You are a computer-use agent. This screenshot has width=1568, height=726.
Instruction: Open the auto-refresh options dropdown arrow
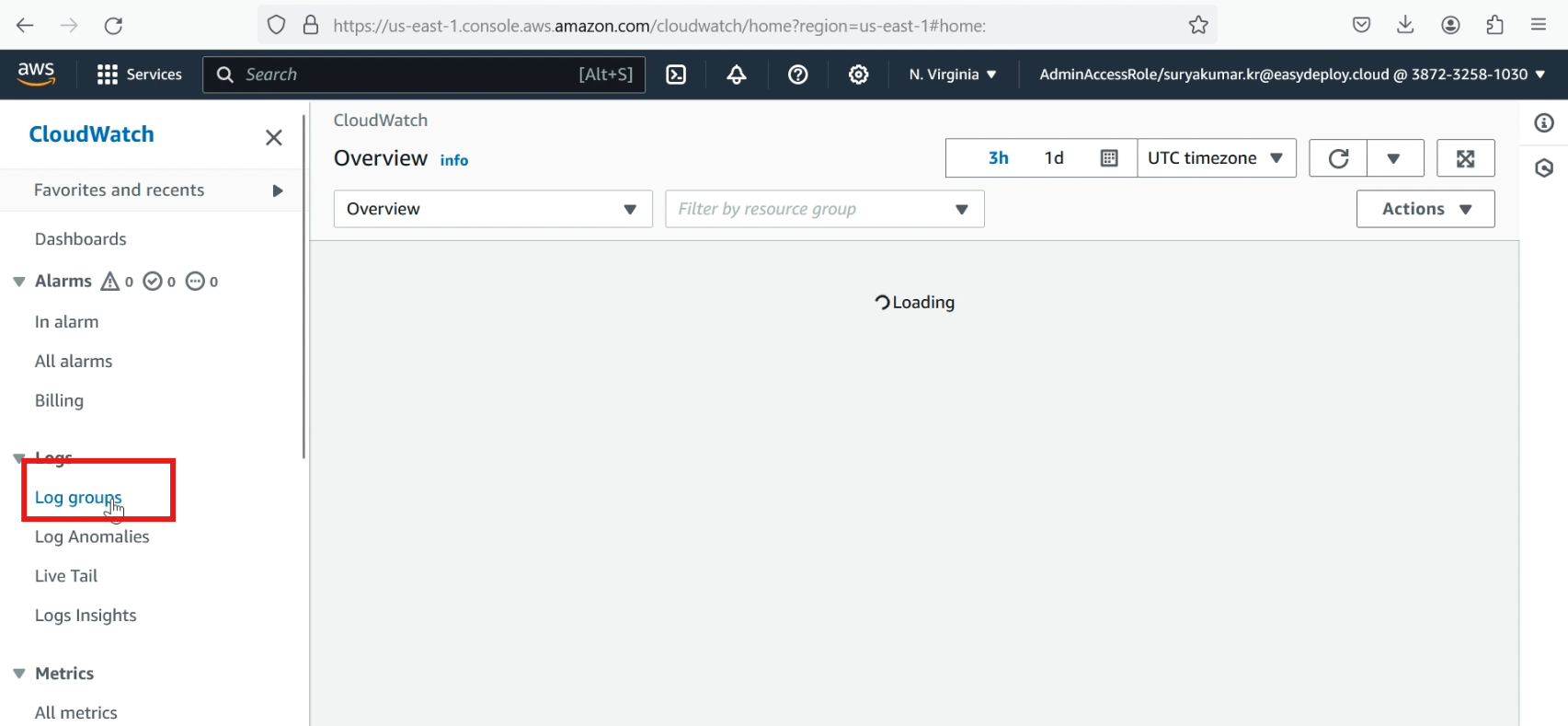(1395, 158)
